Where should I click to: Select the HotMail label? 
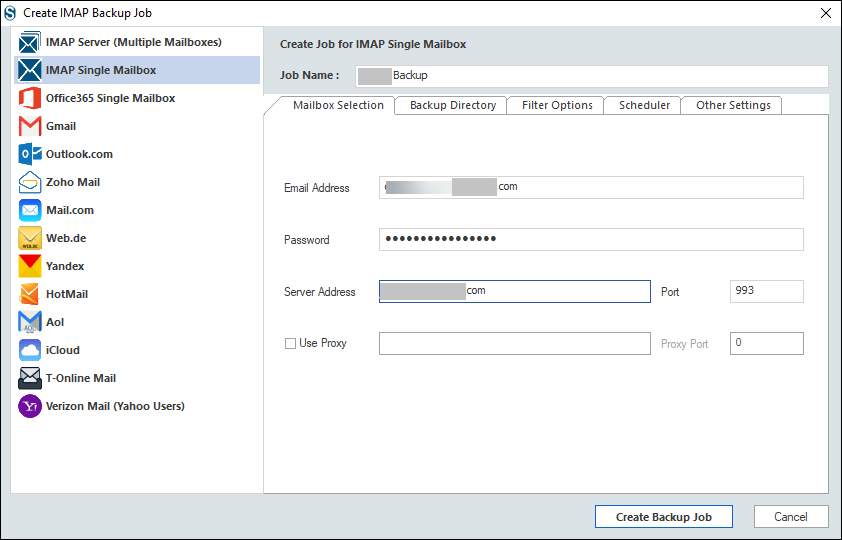tap(67, 294)
